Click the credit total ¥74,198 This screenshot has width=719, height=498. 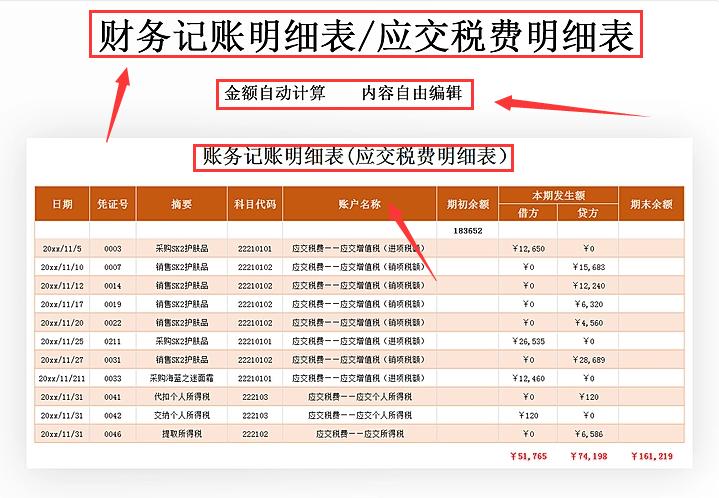pyautogui.click(x=589, y=456)
